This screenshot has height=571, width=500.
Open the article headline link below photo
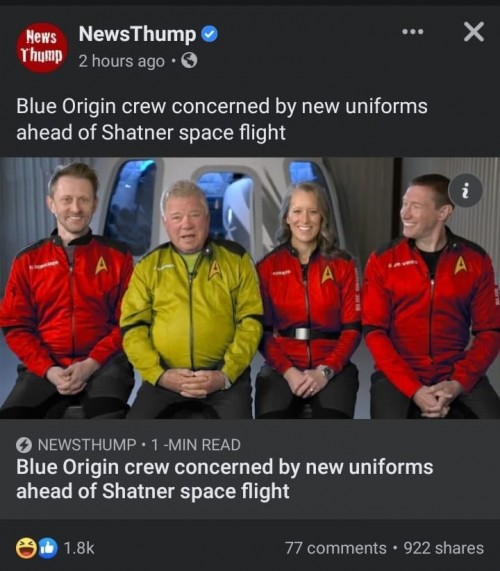point(224,479)
